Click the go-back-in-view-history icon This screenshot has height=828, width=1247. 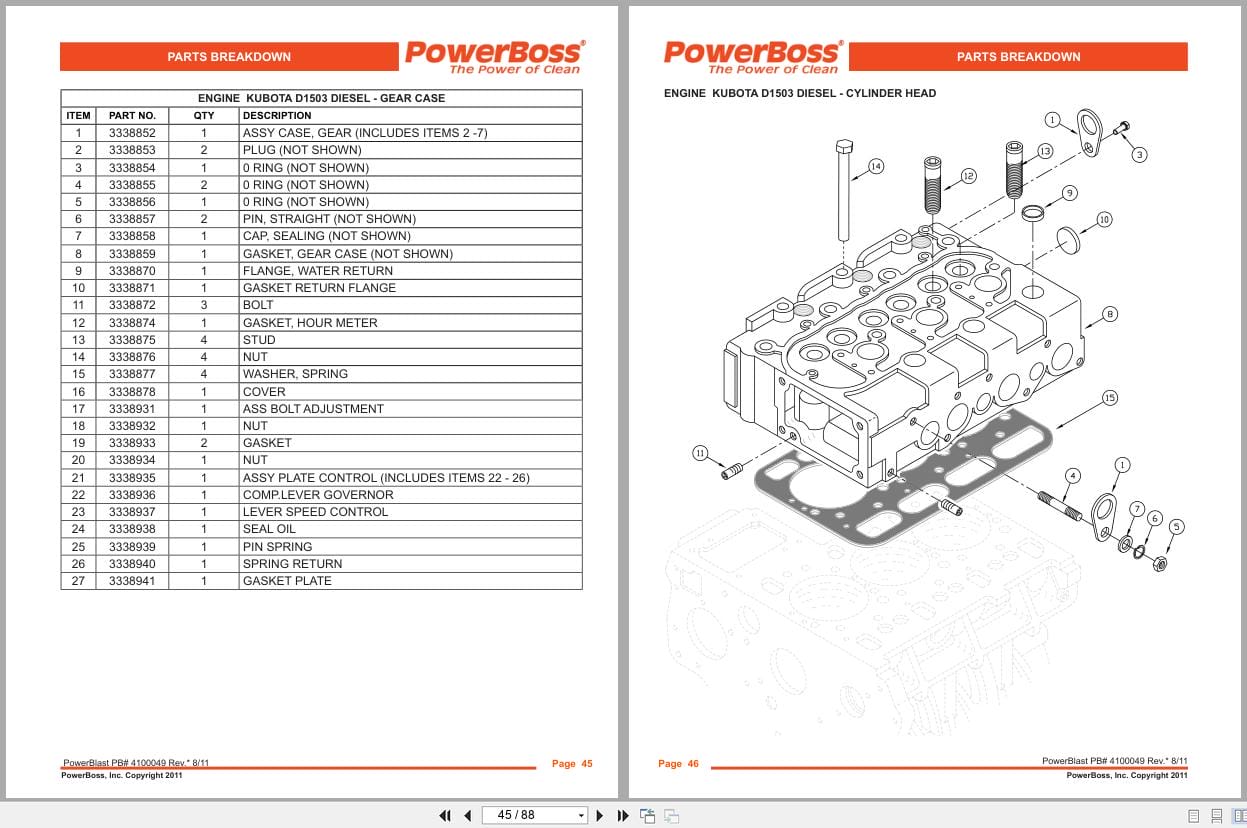tap(648, 815)
